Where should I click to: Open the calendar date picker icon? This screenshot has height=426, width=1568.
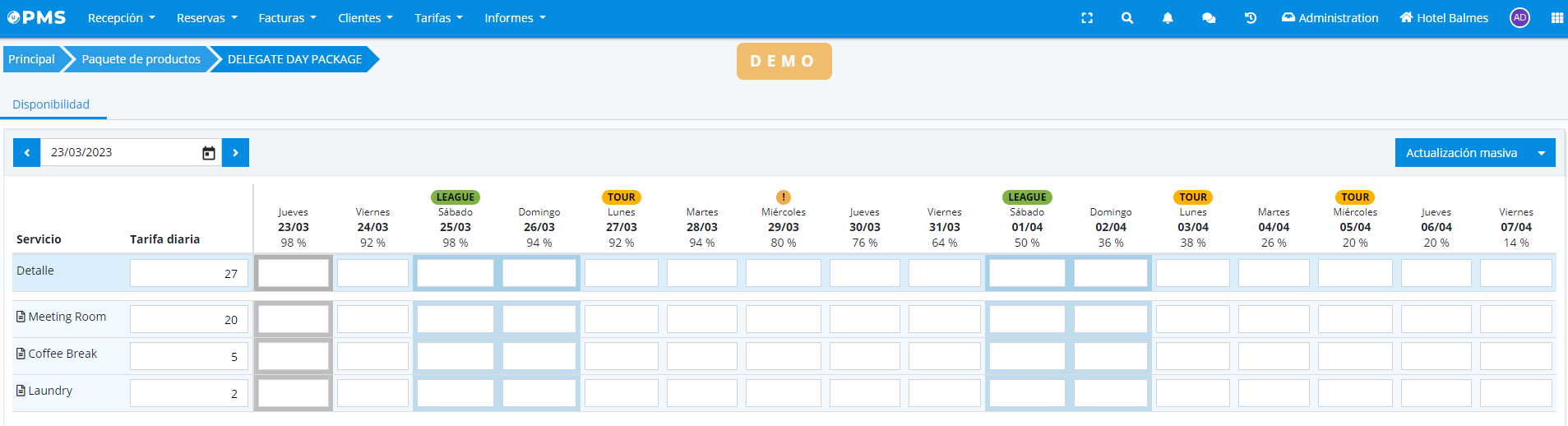pos(209,153)
